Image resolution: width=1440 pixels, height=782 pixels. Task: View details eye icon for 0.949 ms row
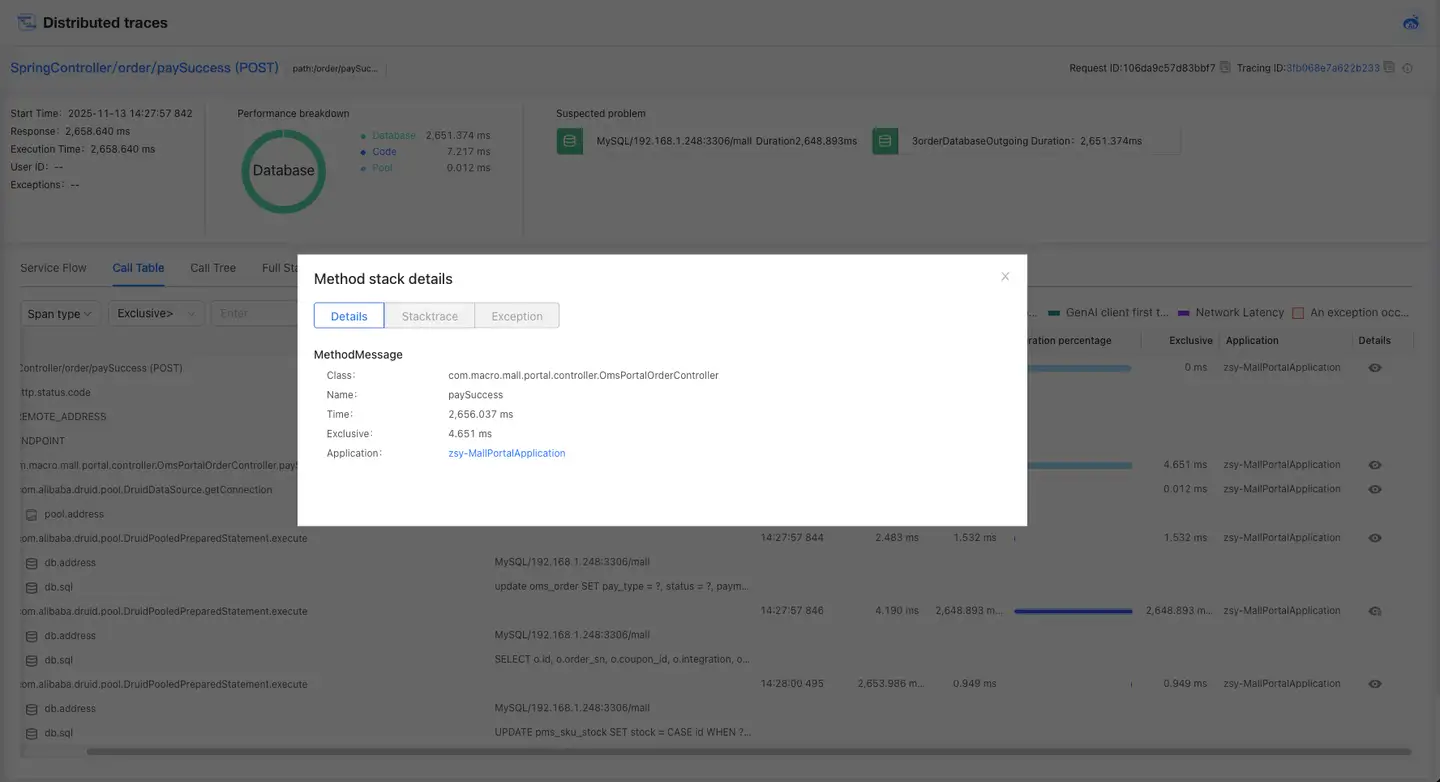1375,684
